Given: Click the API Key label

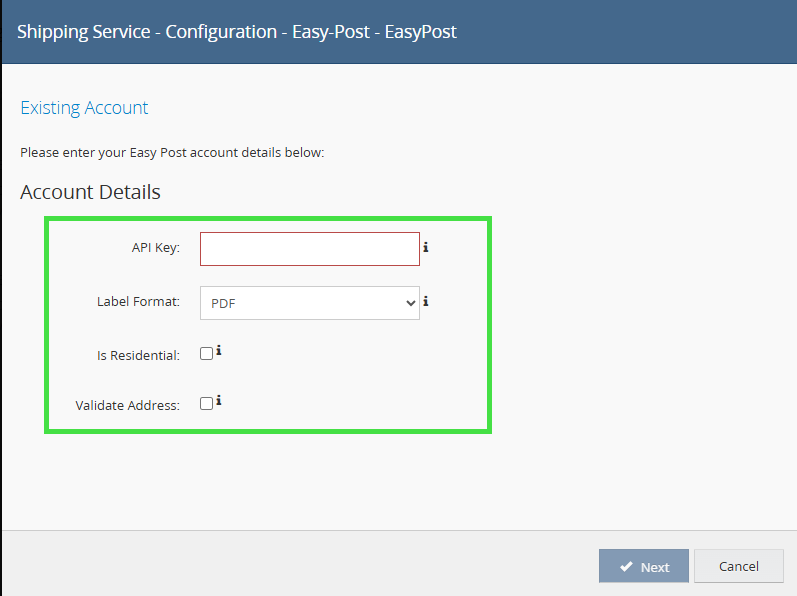Looking at the screenshot, I should click(x=156, y=247).
